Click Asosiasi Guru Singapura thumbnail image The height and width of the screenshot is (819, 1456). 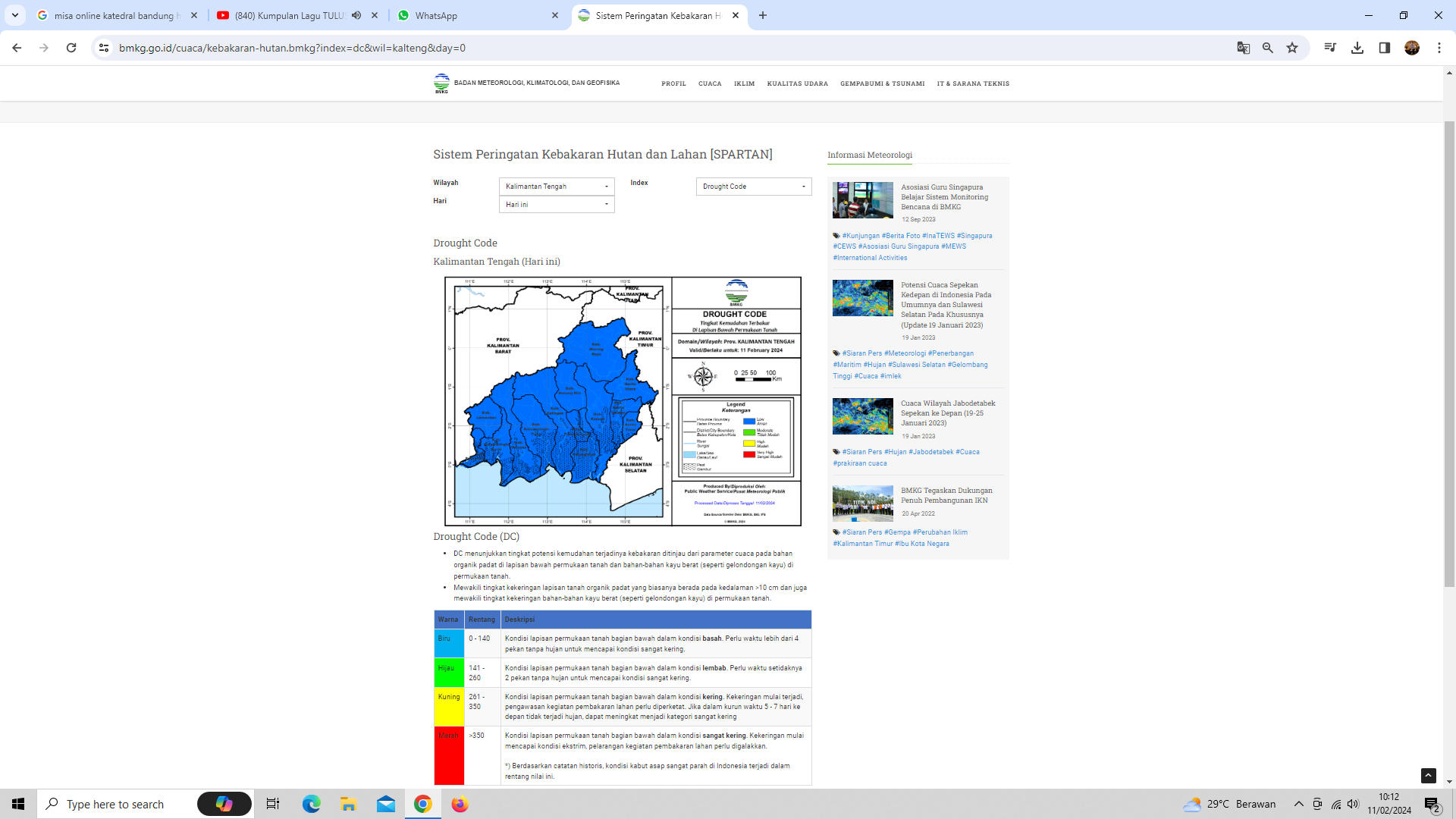point(863,200)
